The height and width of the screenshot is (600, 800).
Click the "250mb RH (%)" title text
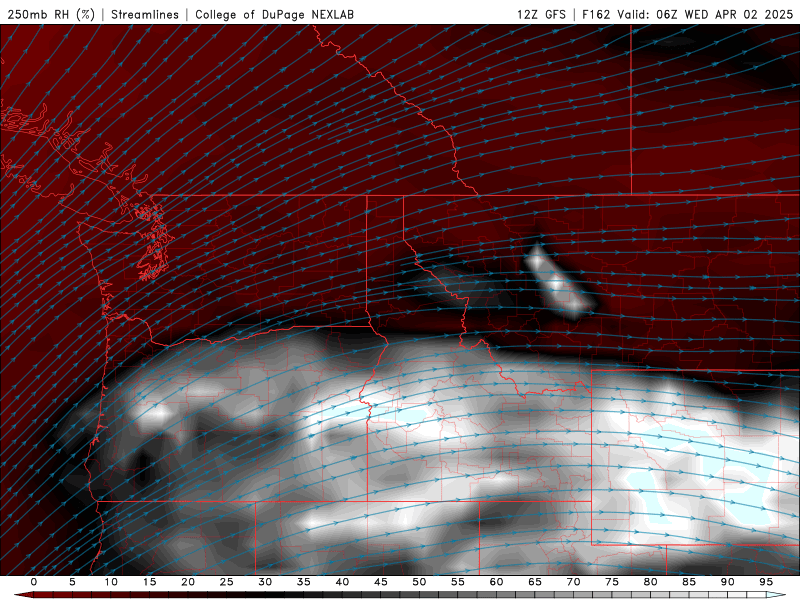click(51, 14)
